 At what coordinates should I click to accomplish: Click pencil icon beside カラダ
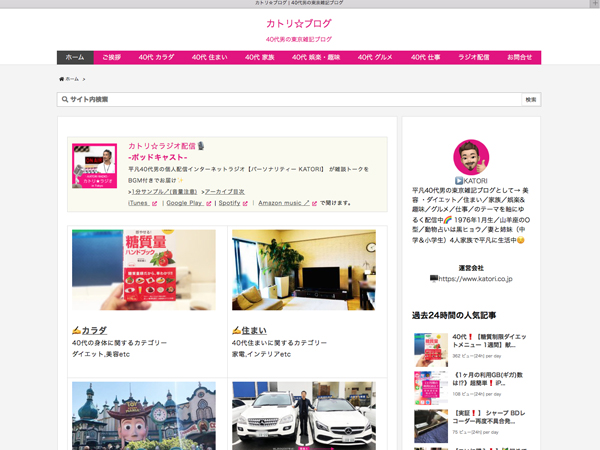pos(76,330)
